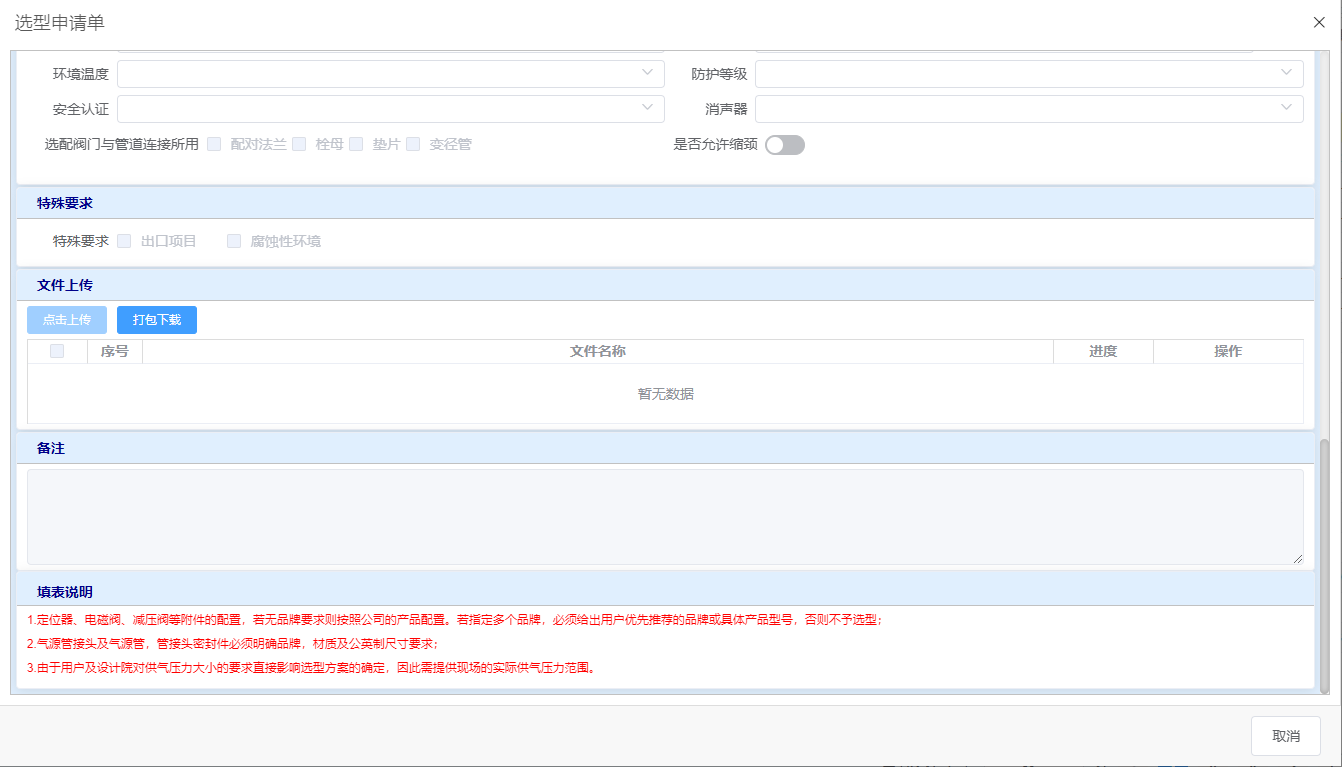This screenshot has height=767, width=1342.
Task: Expand the 防护等级 dropdown list
Action: [x=1028, y=74]
